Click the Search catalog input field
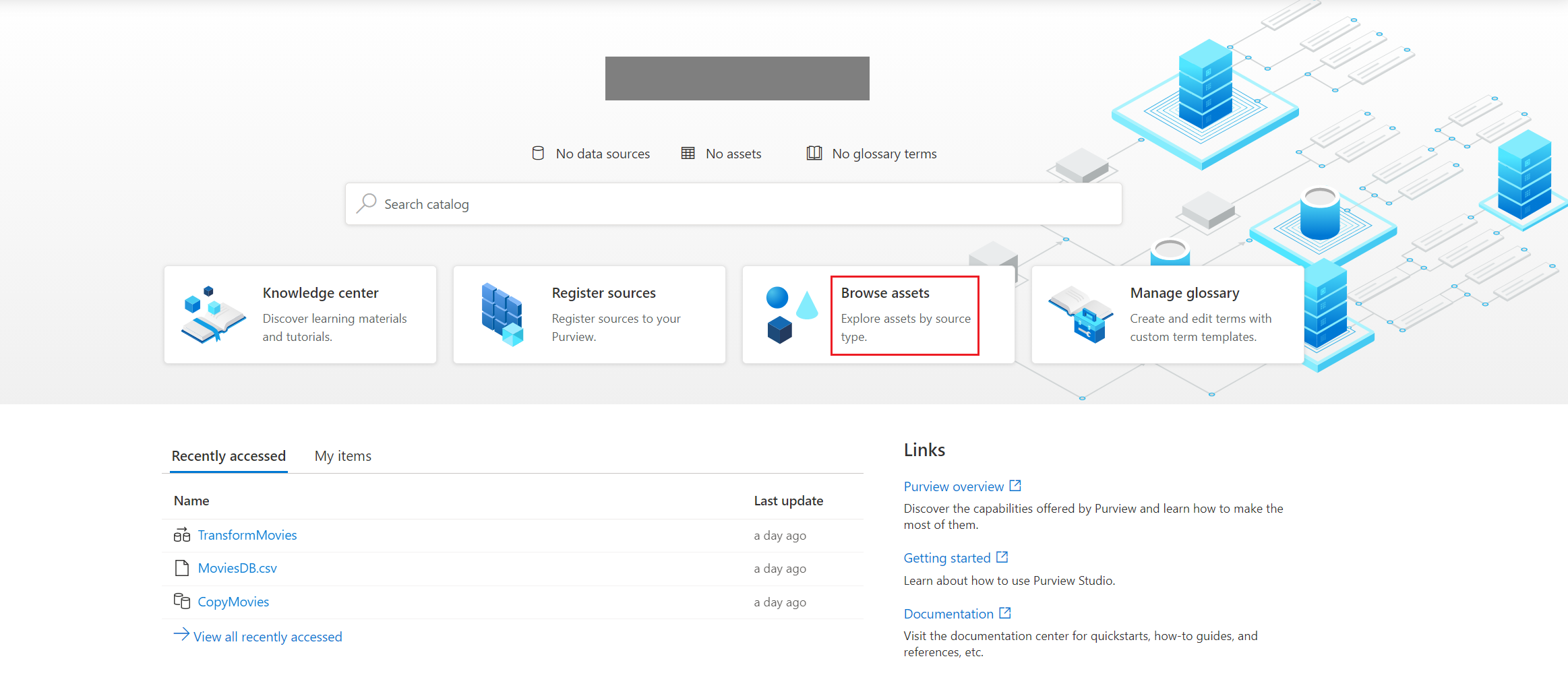 tap(733, 203)
